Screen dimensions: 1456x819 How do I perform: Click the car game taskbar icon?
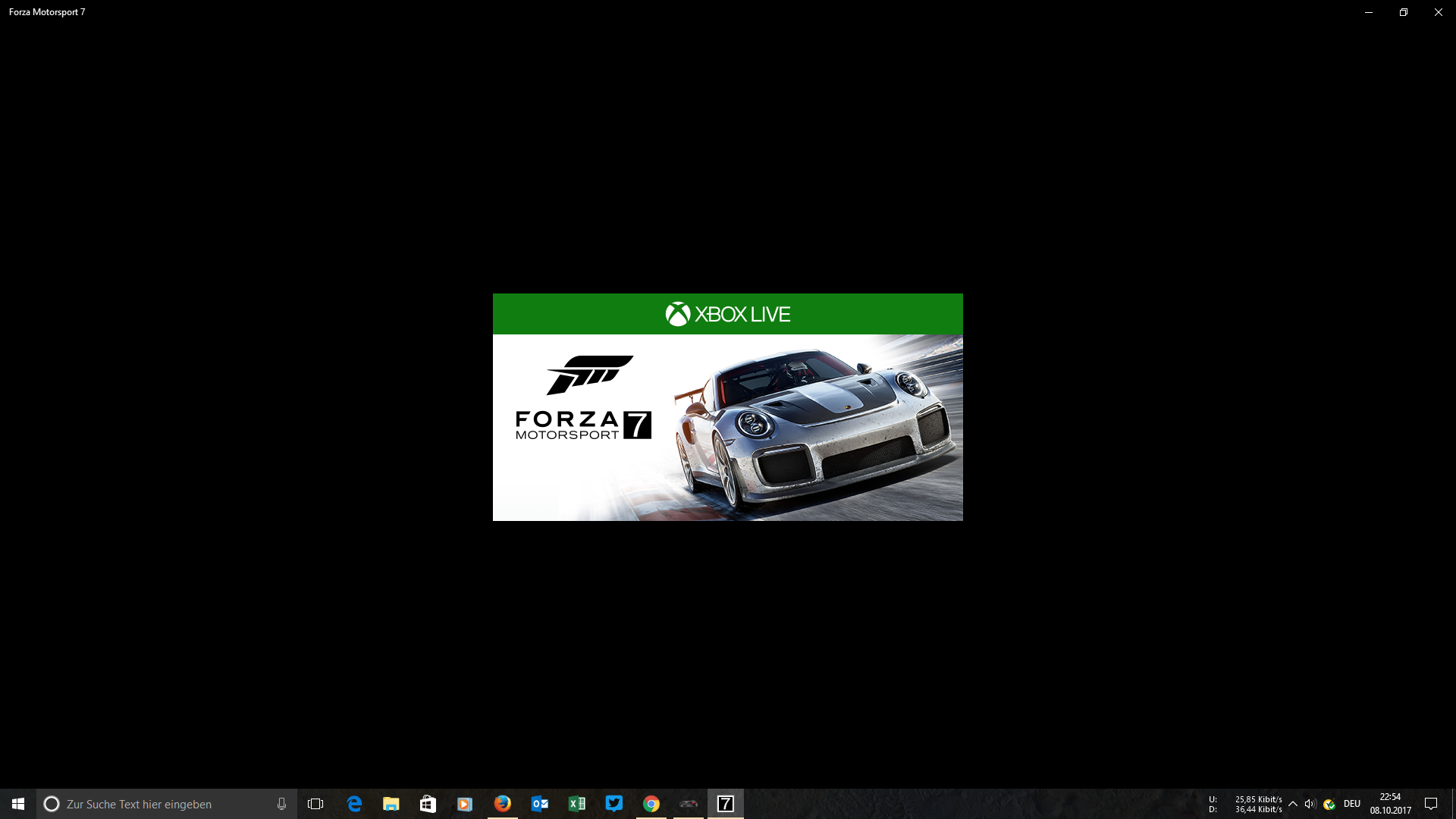(688, 804)
